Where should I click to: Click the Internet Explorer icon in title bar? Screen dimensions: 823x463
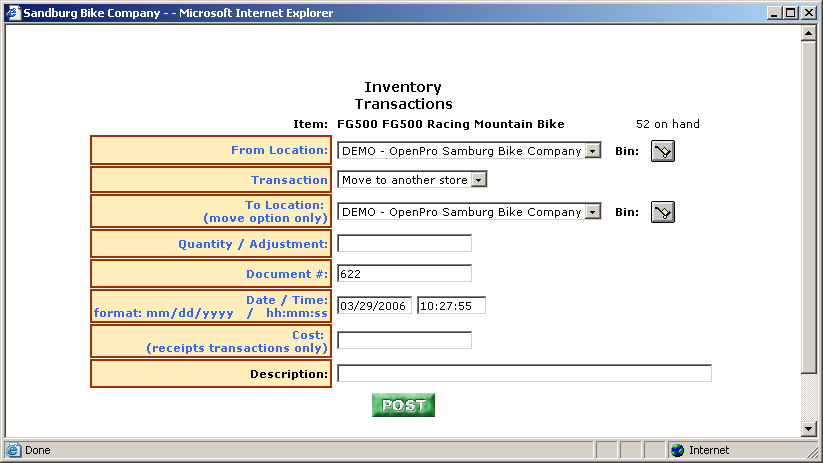point(13,13)
